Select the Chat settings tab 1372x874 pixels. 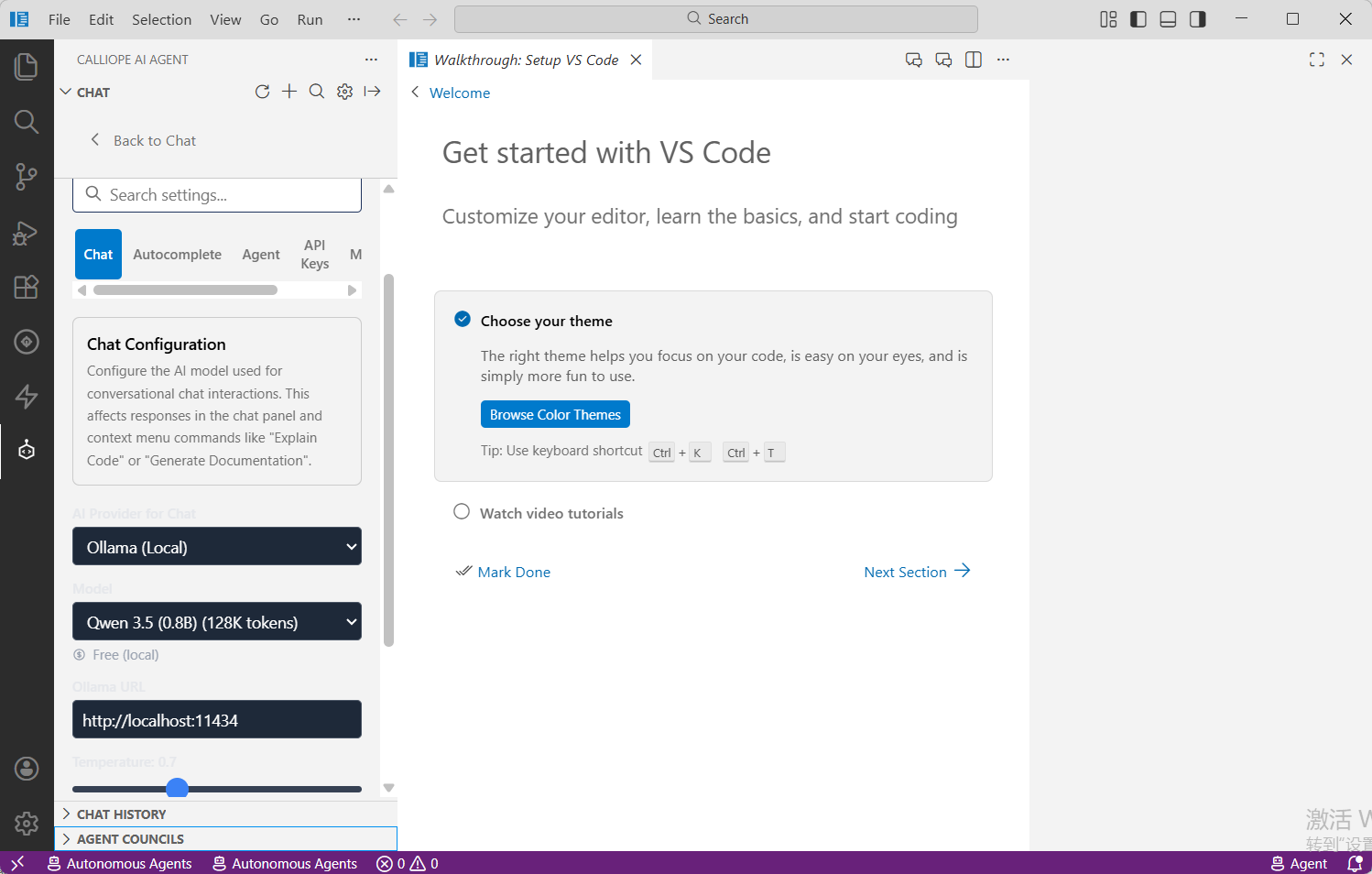coord(98,255)
